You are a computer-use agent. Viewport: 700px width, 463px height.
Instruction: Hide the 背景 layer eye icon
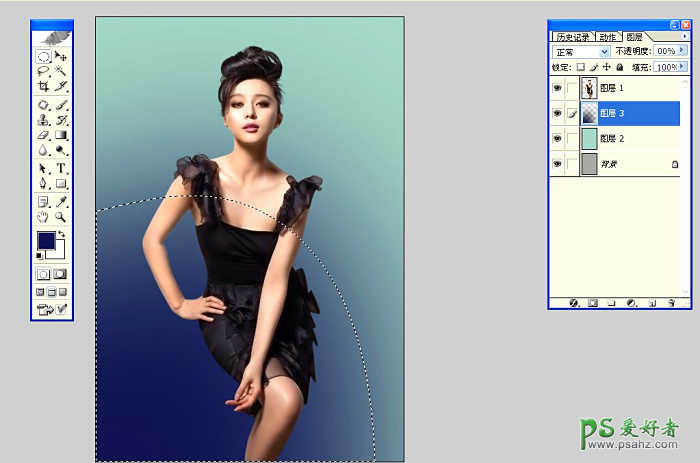click(557, 163)
